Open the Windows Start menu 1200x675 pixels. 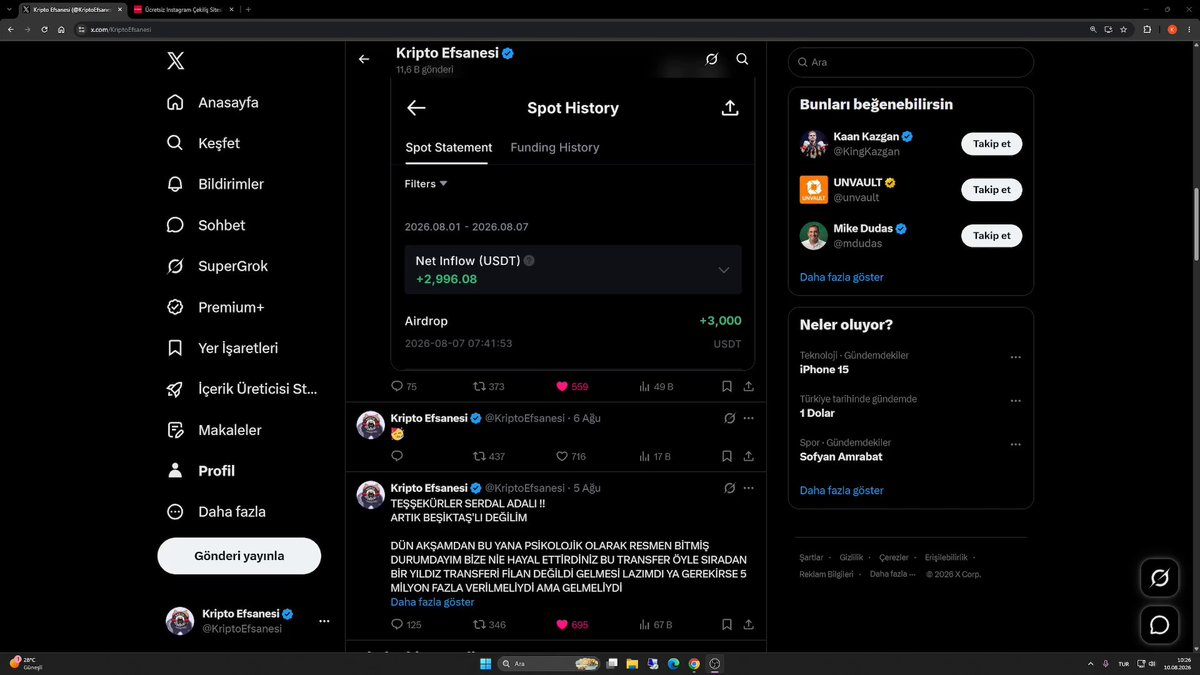pos(485,664)
